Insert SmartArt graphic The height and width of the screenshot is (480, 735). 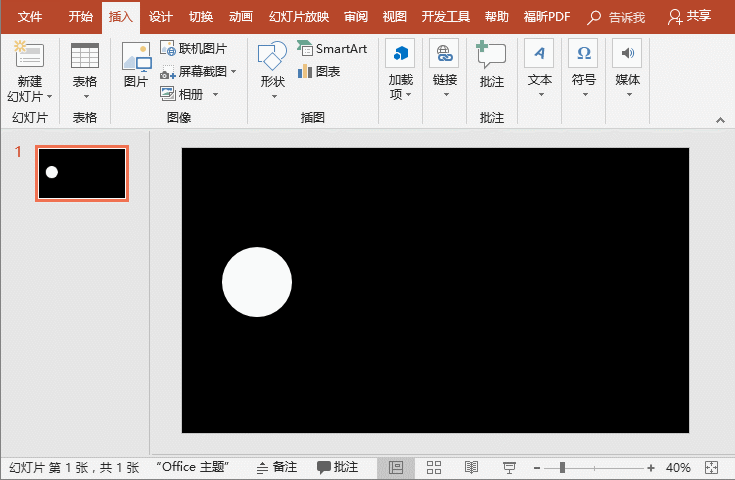332,49
